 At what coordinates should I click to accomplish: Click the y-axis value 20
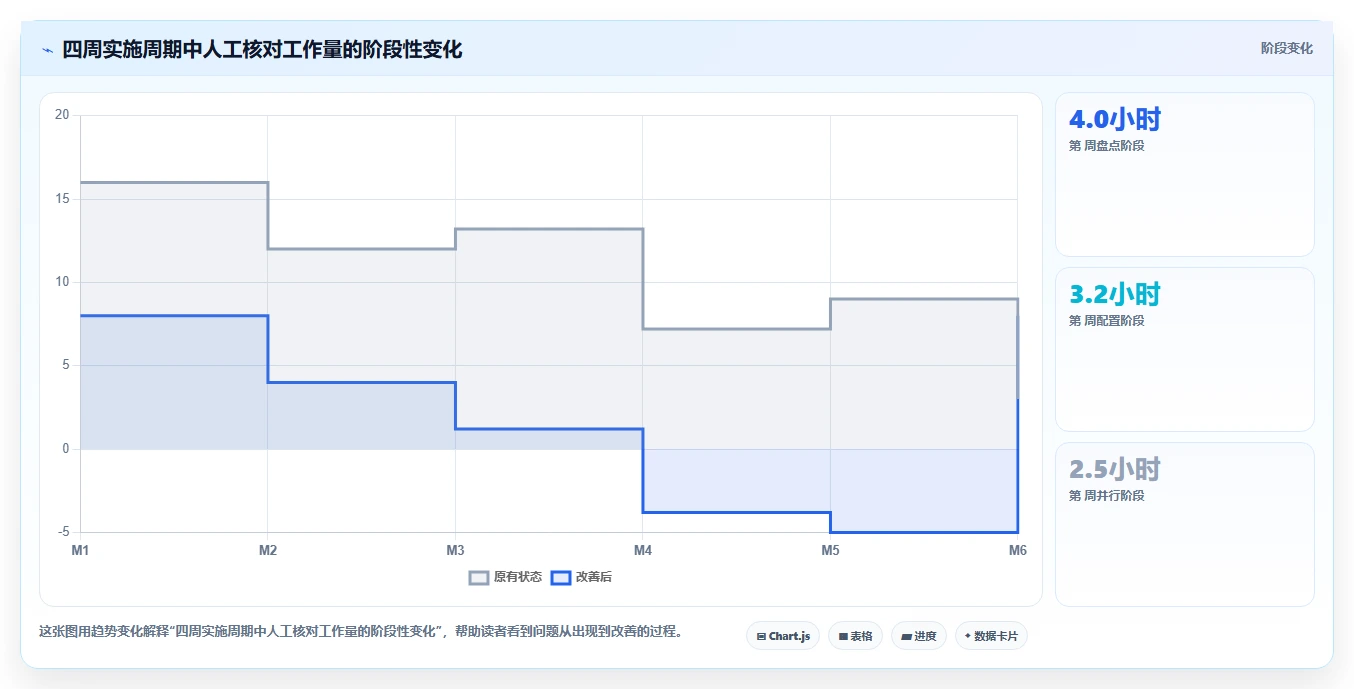(x=62, y=115)
